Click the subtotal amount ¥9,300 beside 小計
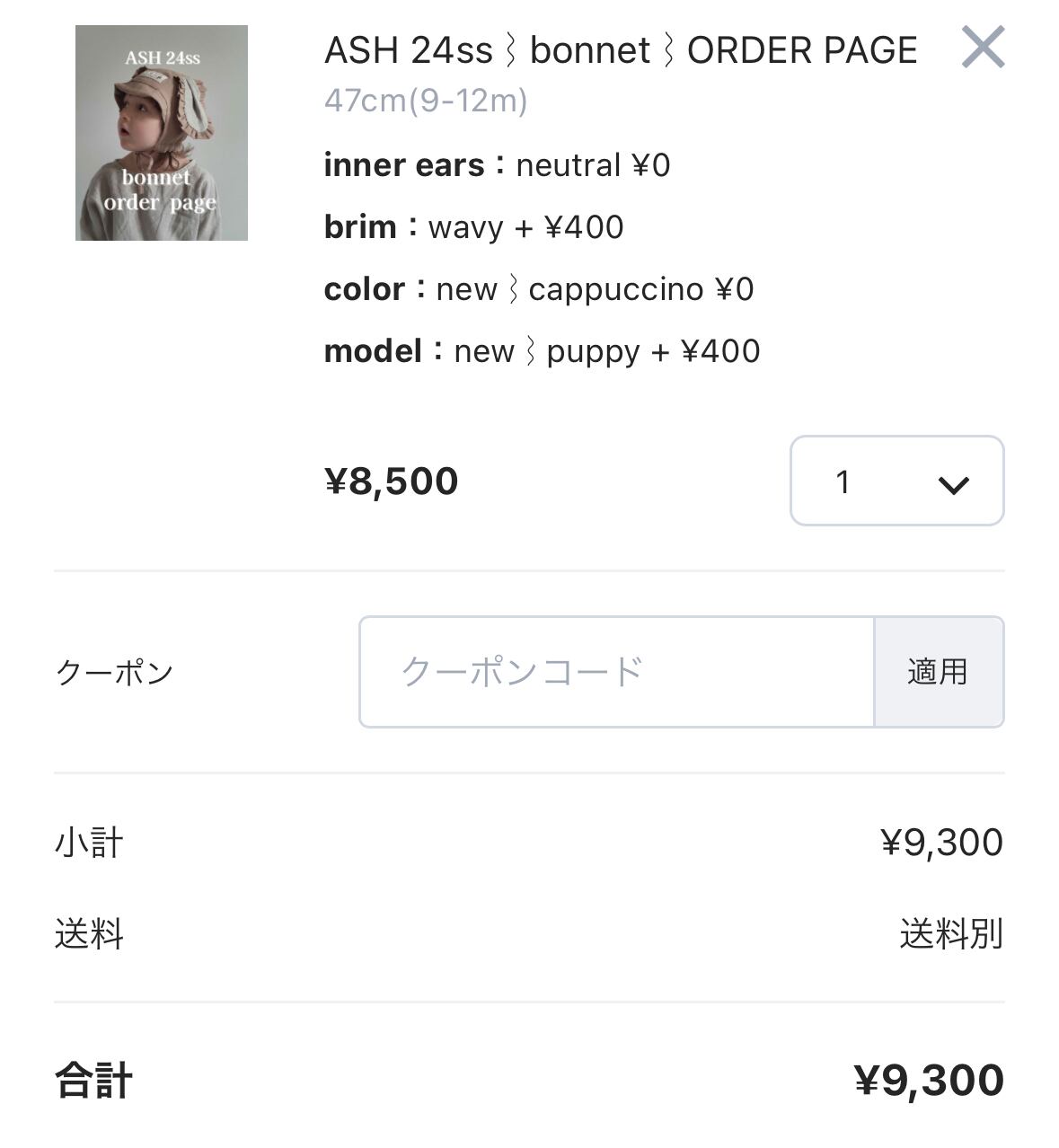This screenshot has height=1148, width=1059. click(x=941, y=843)
